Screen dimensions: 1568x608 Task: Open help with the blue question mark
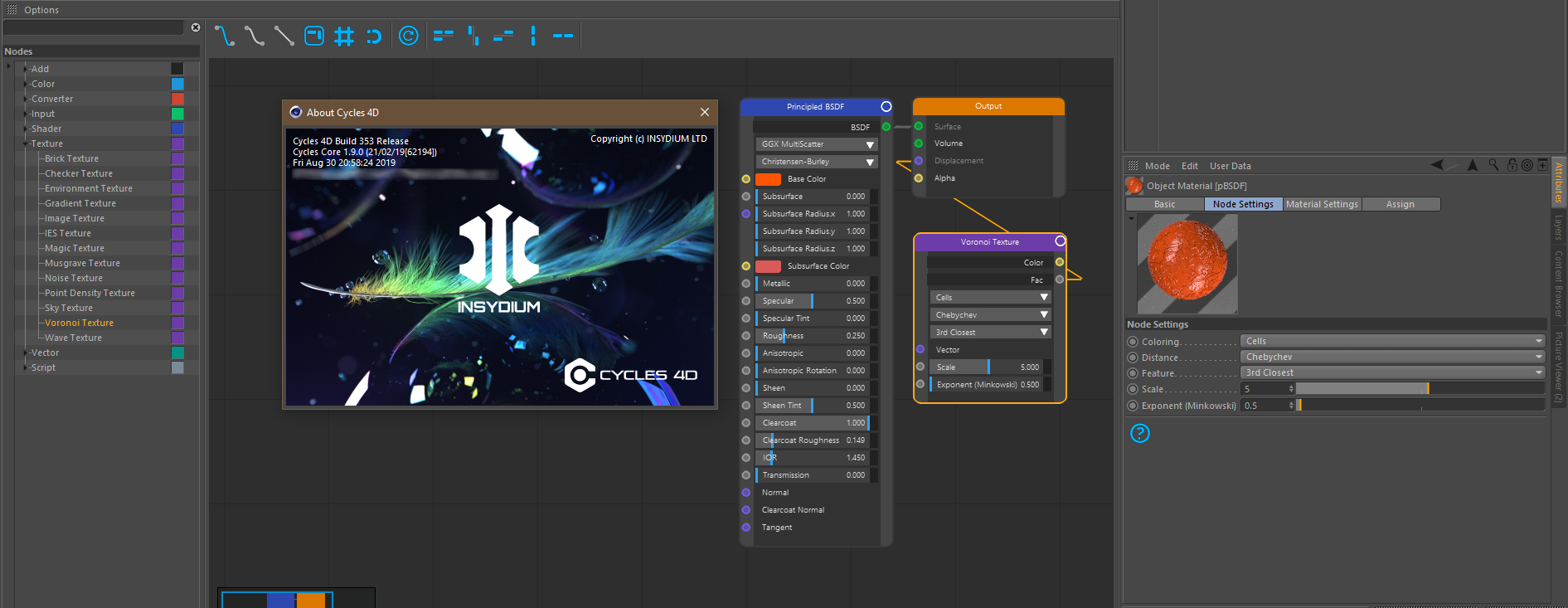pos(1140,433)
